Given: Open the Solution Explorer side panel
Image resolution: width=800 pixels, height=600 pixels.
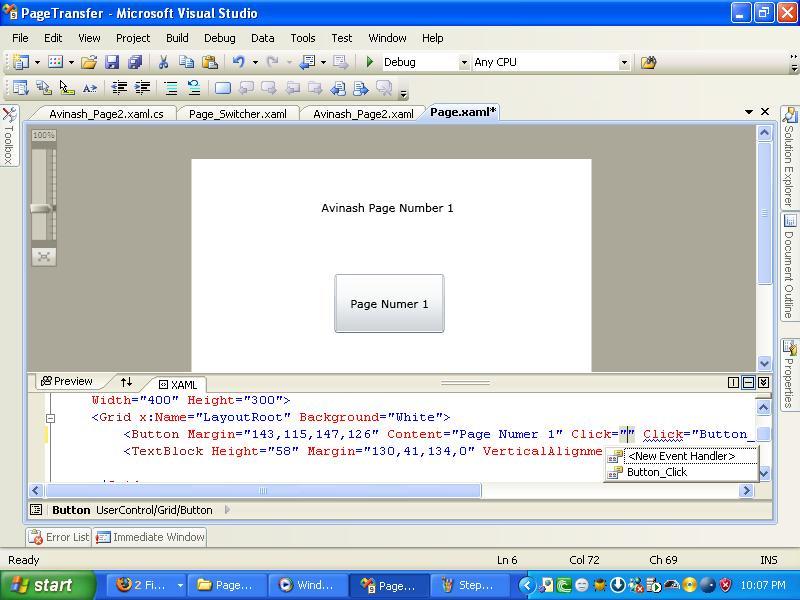Looking at the screenshot, I should click(790, 157).
